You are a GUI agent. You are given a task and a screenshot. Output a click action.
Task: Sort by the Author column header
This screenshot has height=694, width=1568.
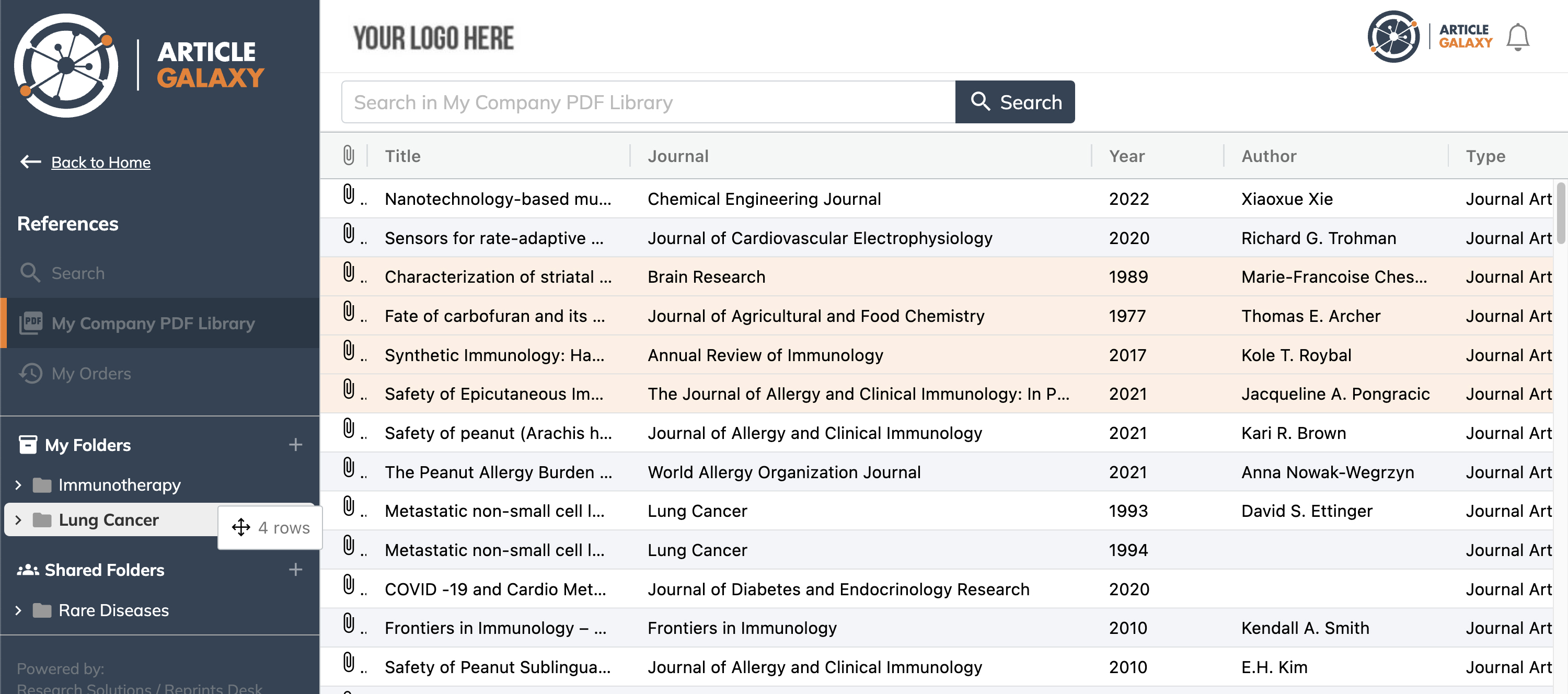pyautogui.click(x=1269, y=156)
